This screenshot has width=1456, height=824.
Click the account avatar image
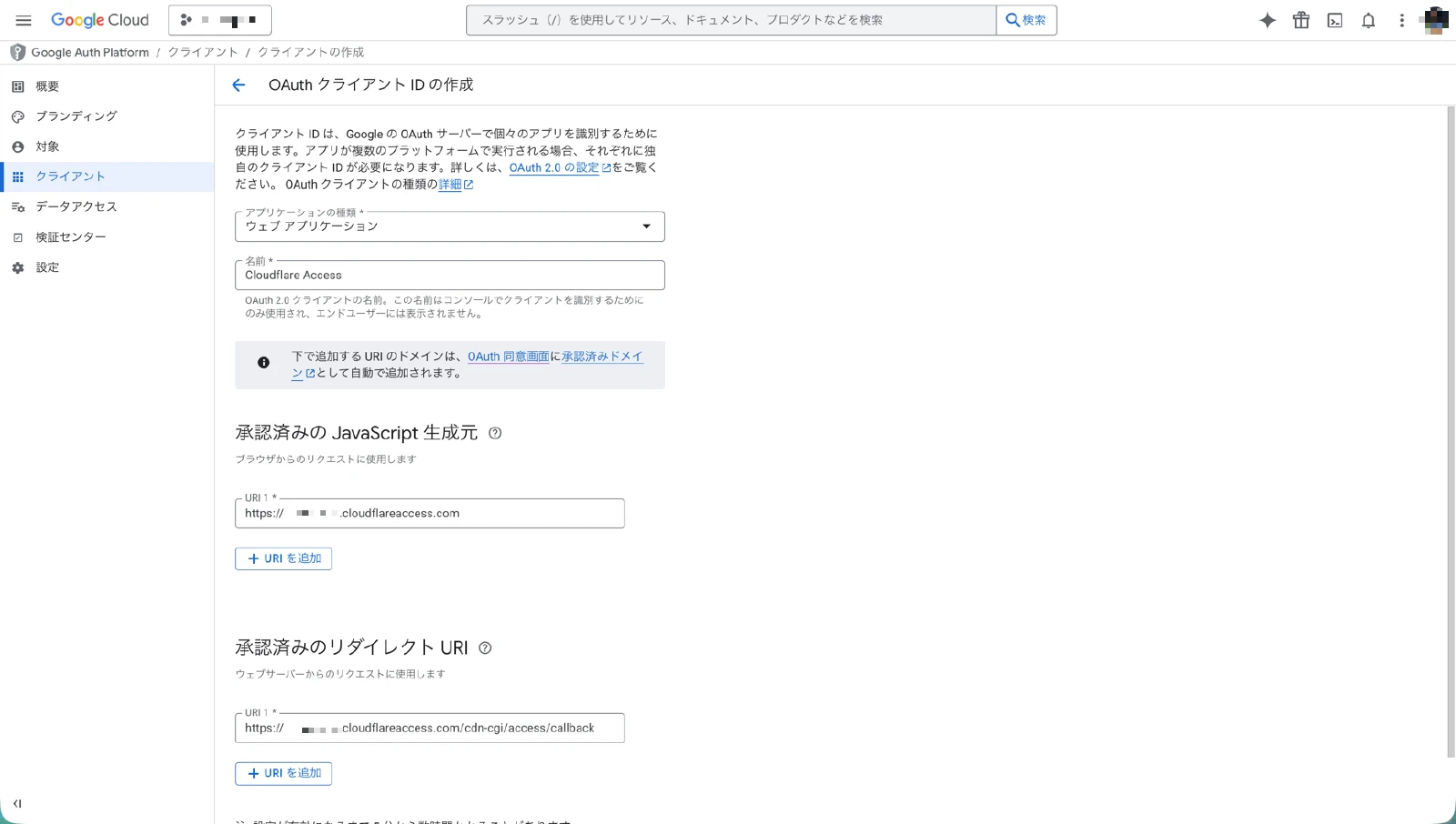coord(1435,20)
